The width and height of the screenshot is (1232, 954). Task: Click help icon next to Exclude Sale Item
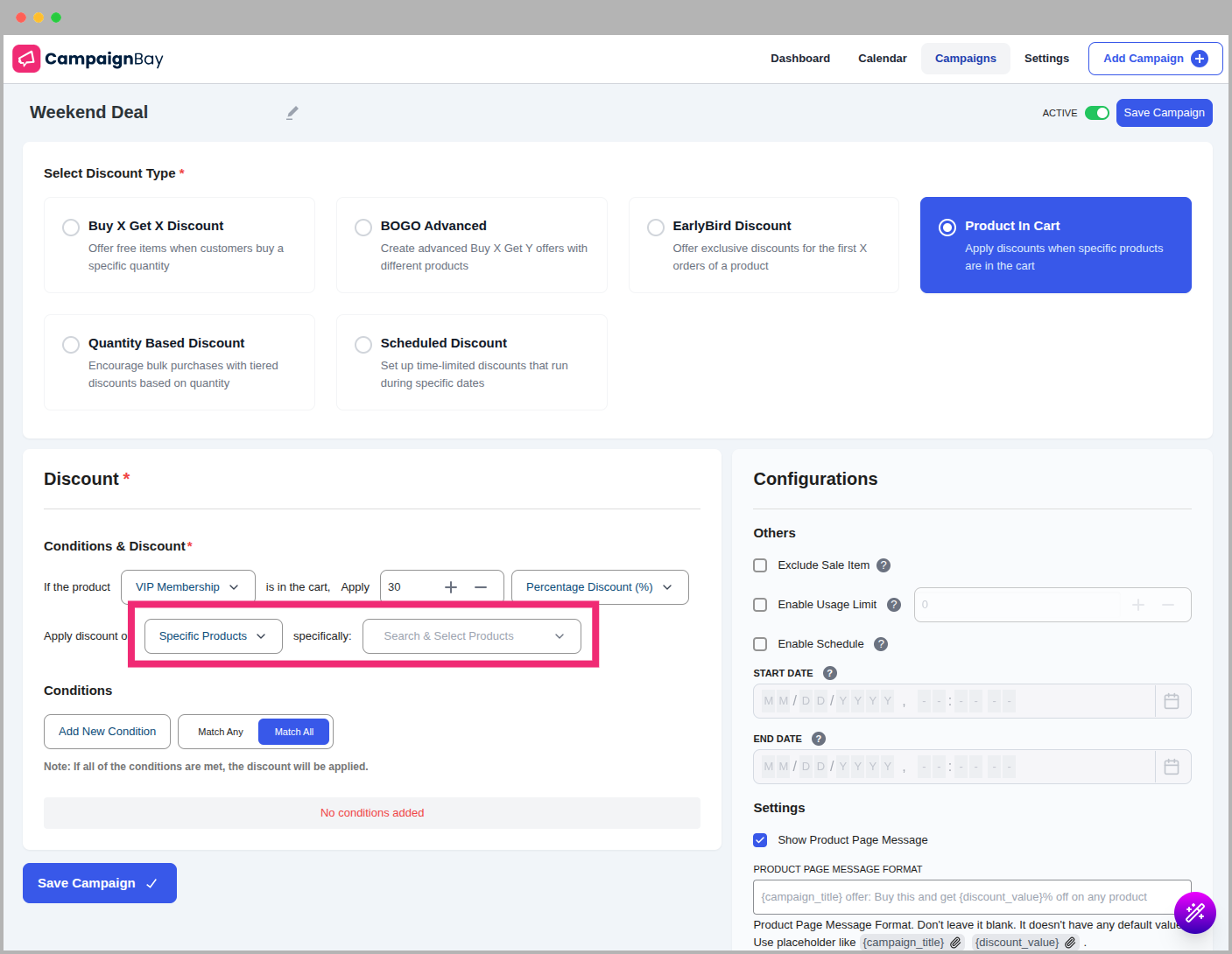(x=884, y=565)
